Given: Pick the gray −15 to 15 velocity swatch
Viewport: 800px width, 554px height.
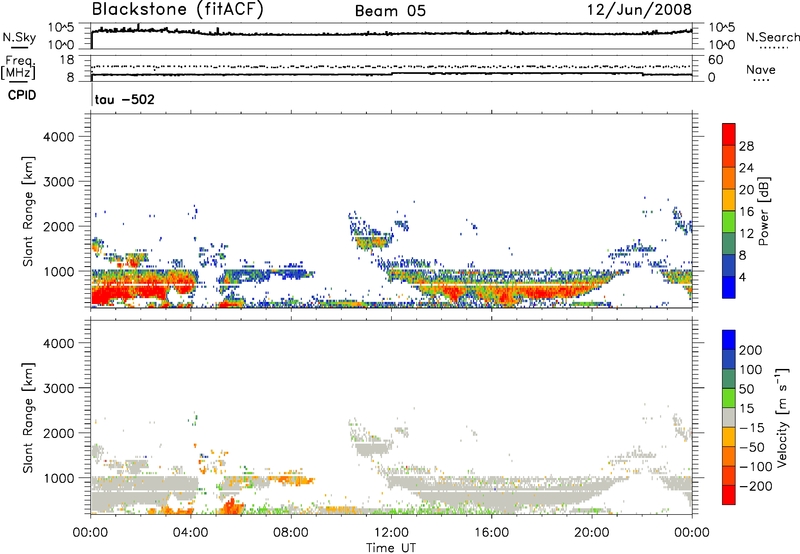Looking at the screenshot, I should click(729, 417).
